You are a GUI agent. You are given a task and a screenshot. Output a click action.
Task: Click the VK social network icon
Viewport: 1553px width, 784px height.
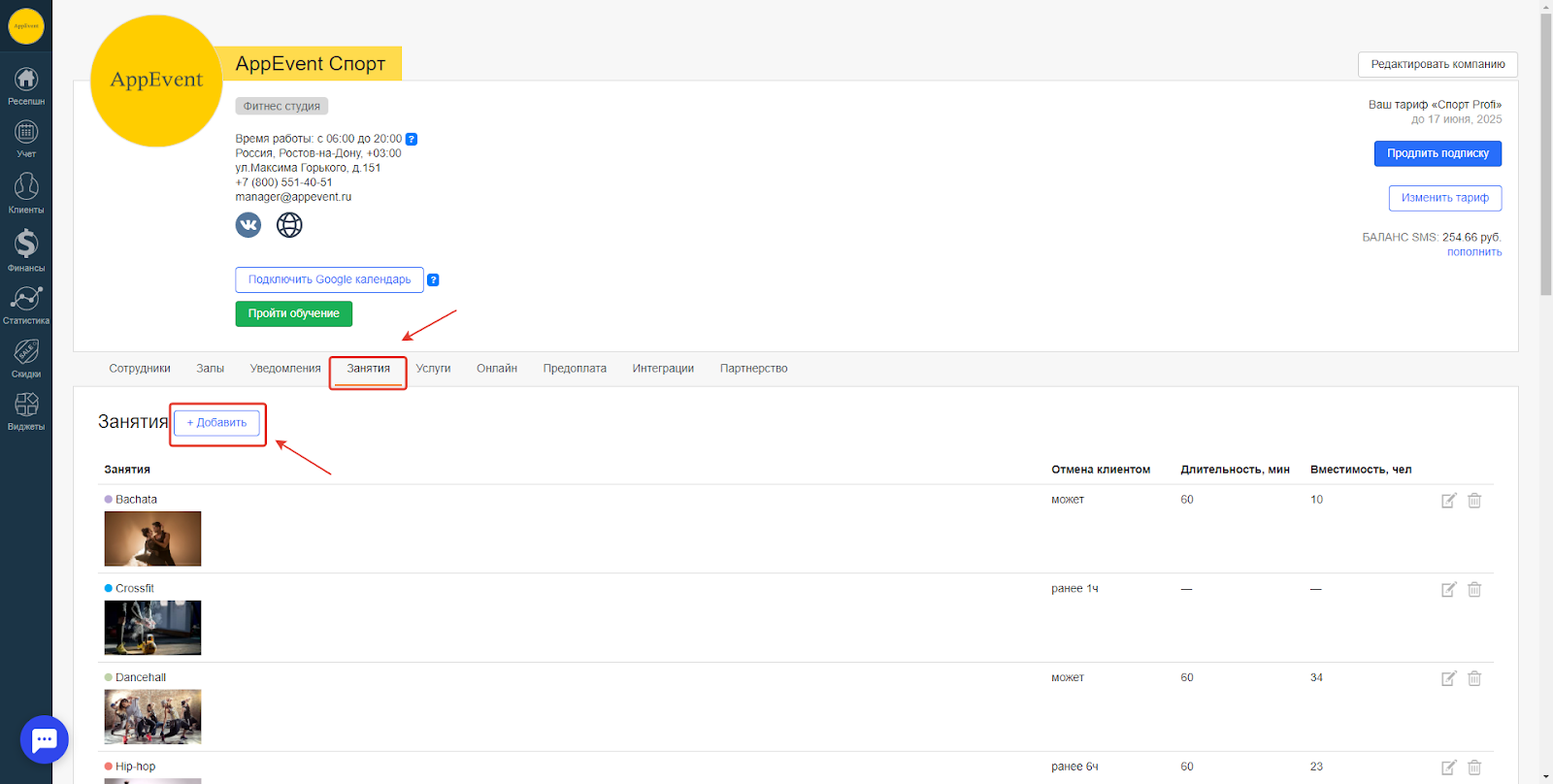(248, 225)
